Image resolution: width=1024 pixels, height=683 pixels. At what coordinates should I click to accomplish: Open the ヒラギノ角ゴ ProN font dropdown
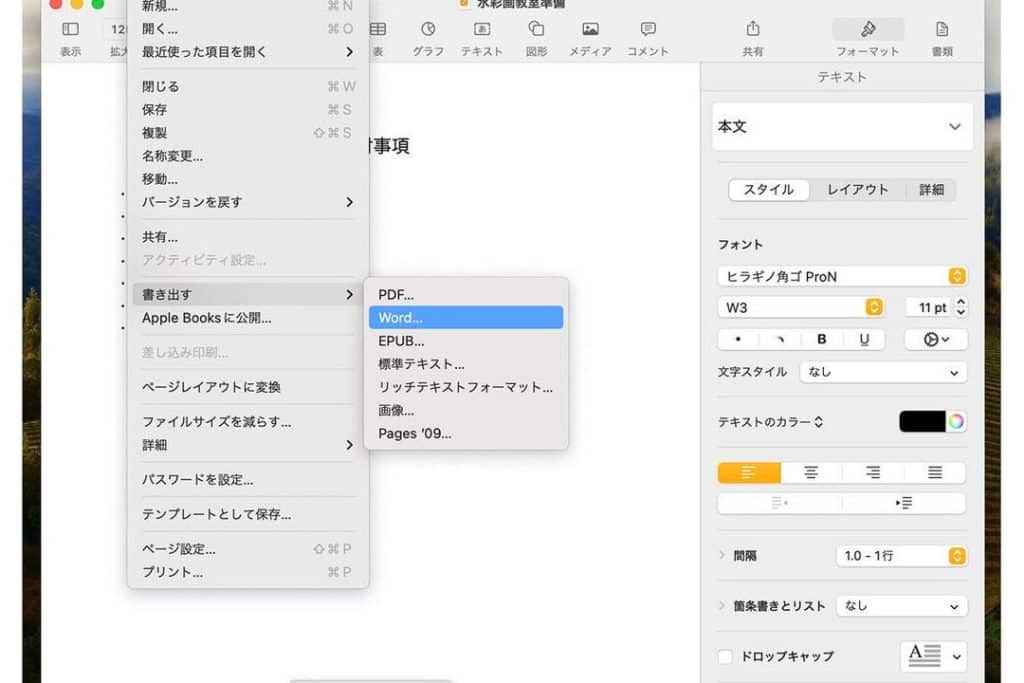coord(842,276)
